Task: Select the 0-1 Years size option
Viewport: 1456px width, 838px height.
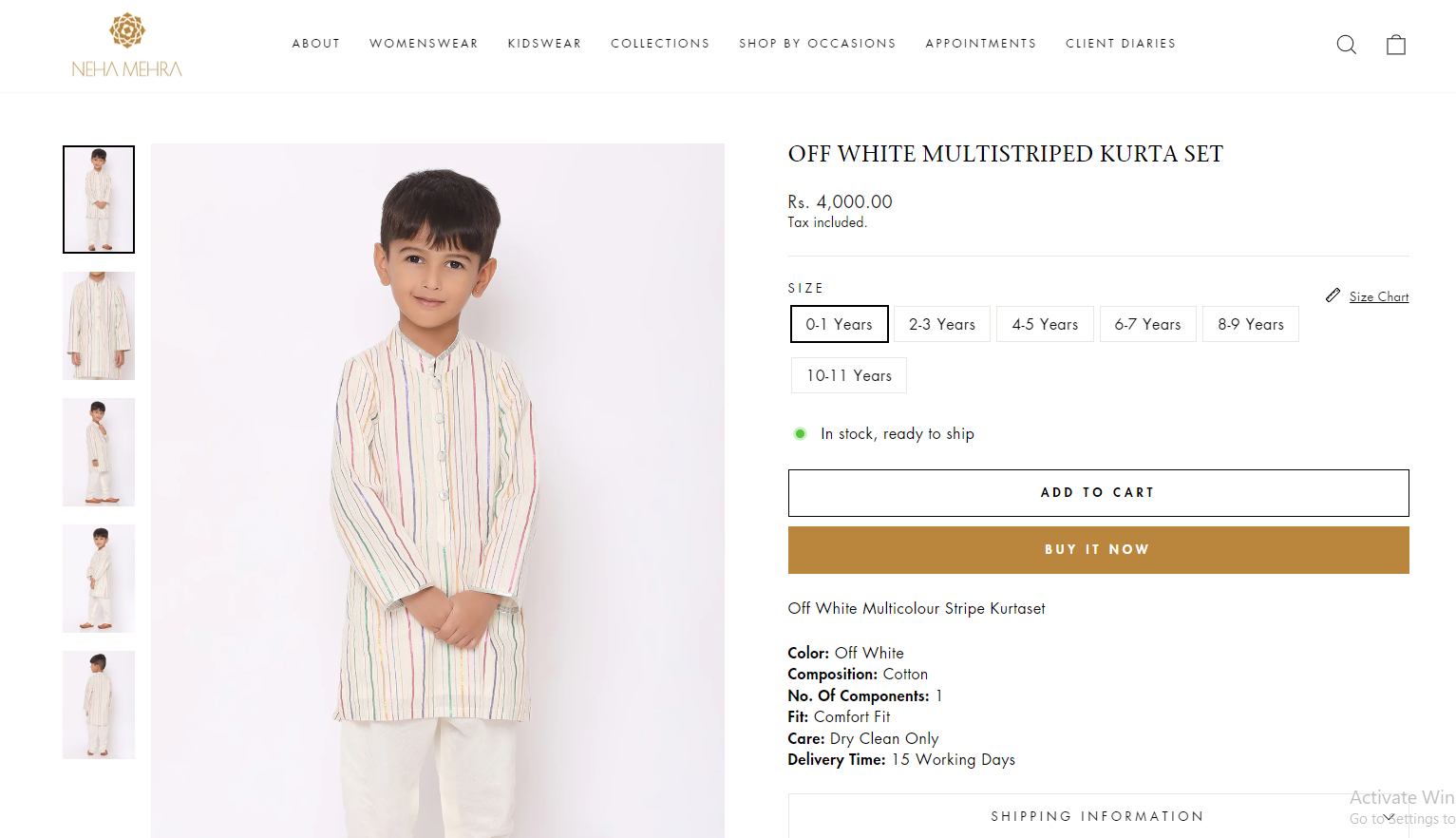Action: click(839, 324)
